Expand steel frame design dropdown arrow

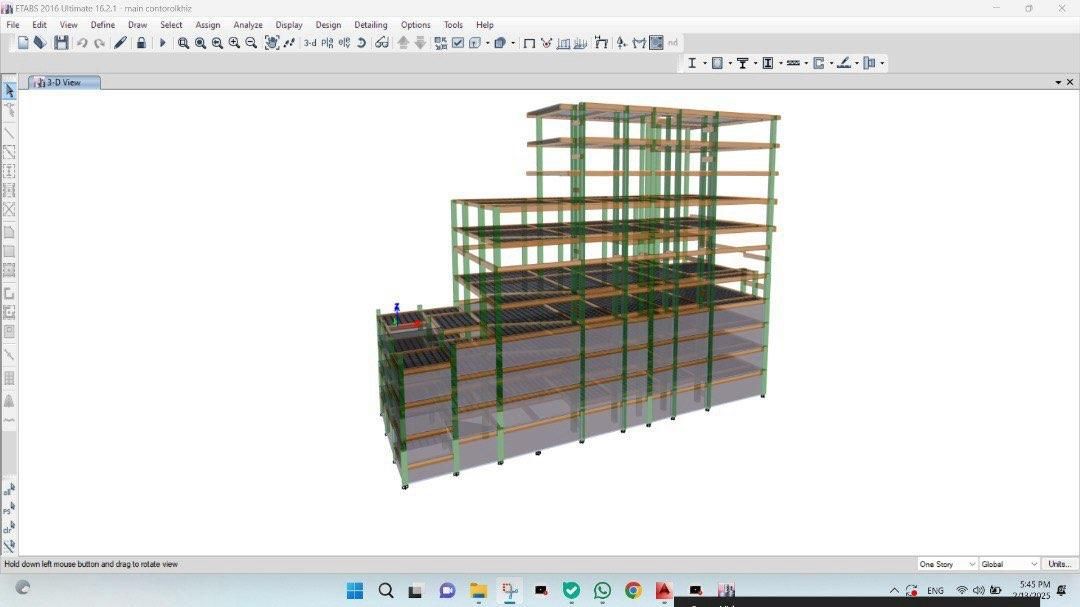705,63
